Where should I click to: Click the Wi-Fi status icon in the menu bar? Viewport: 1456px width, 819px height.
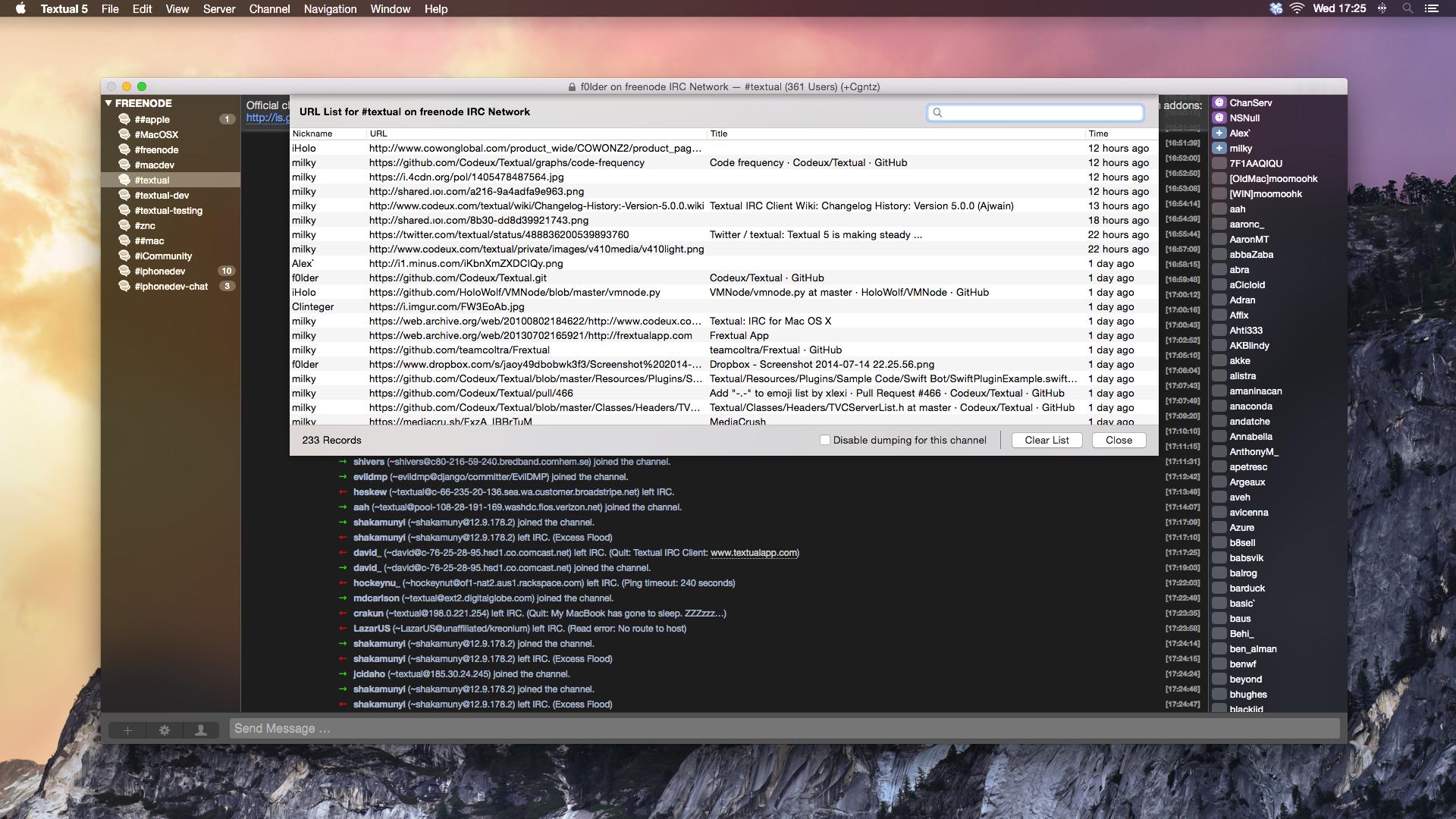1297,9
